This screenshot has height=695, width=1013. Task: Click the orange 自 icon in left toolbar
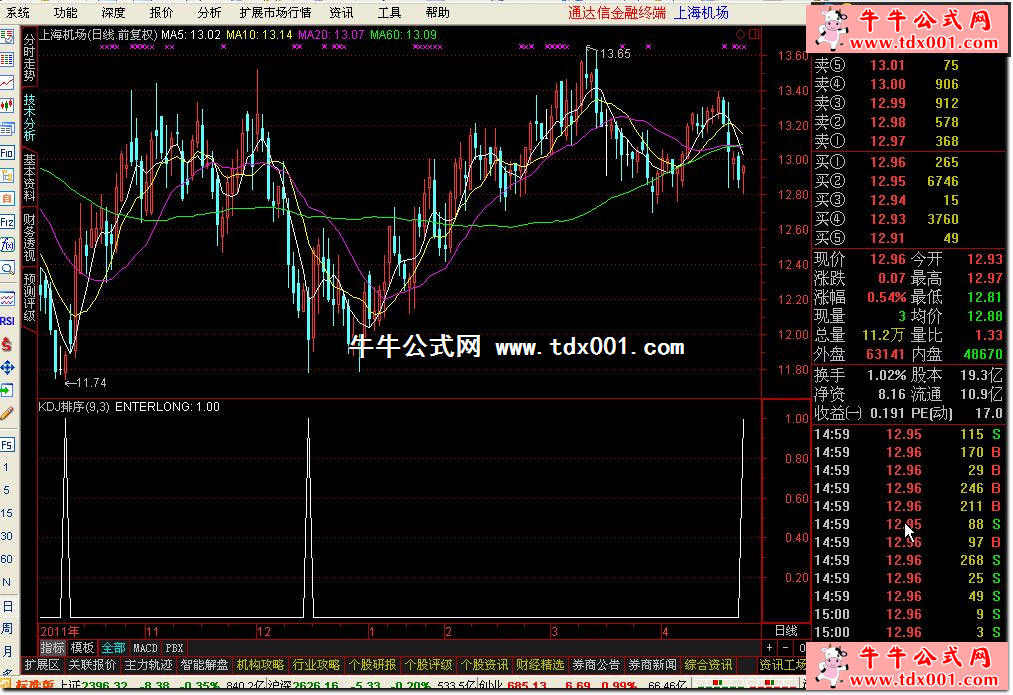point(7,199)
